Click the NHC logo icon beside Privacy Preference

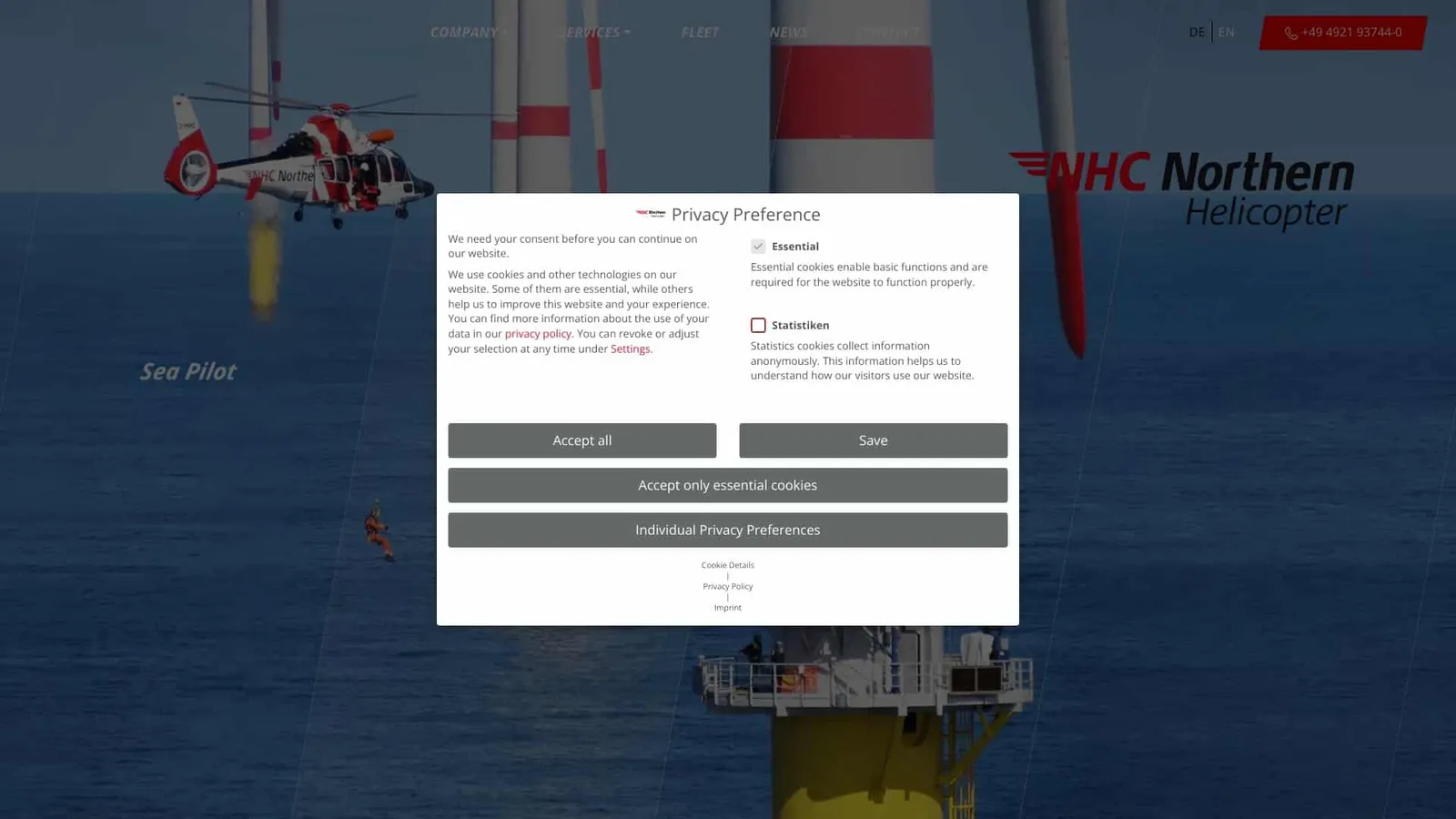[x=651, y=214]
